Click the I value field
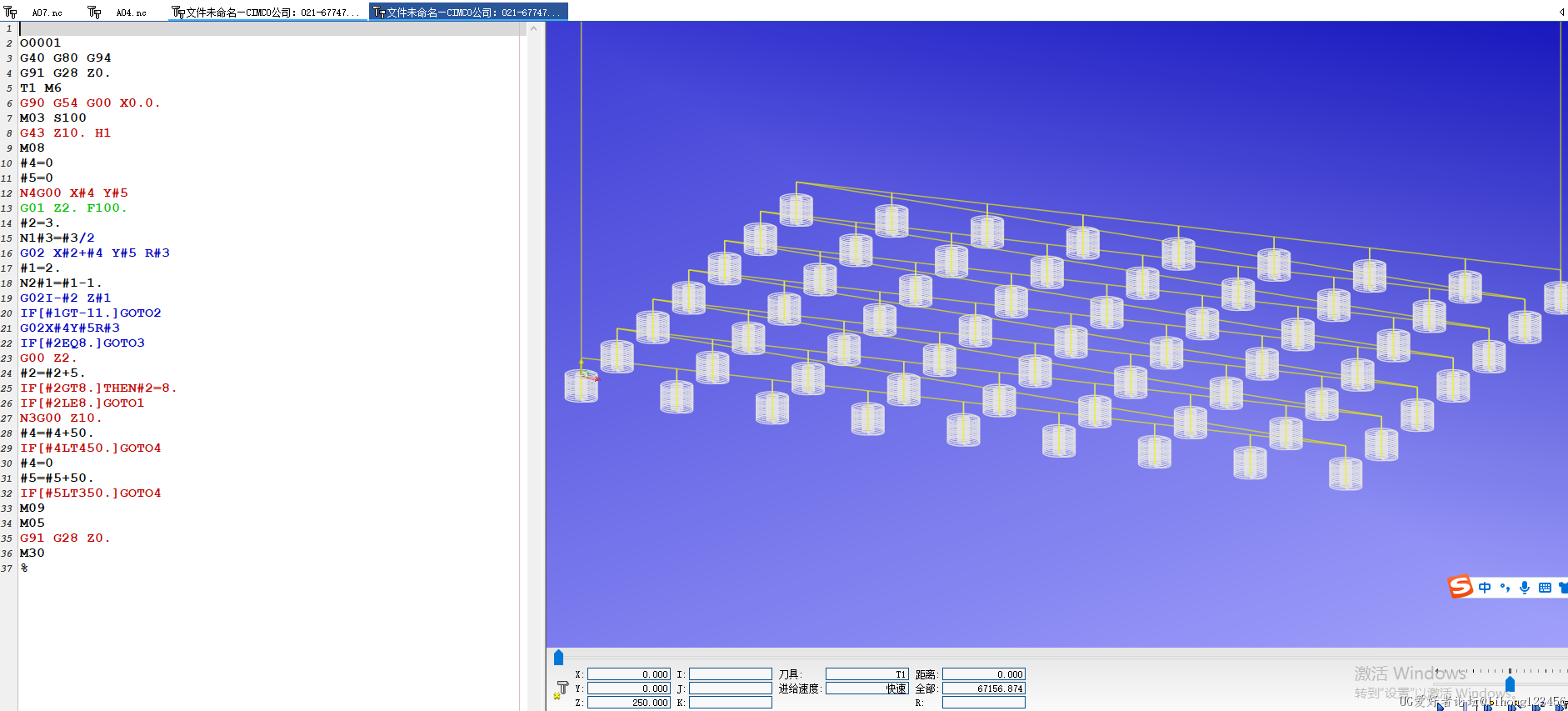Screen dimensions: 1568x711 pyautogui.click(x=730, y=674)
